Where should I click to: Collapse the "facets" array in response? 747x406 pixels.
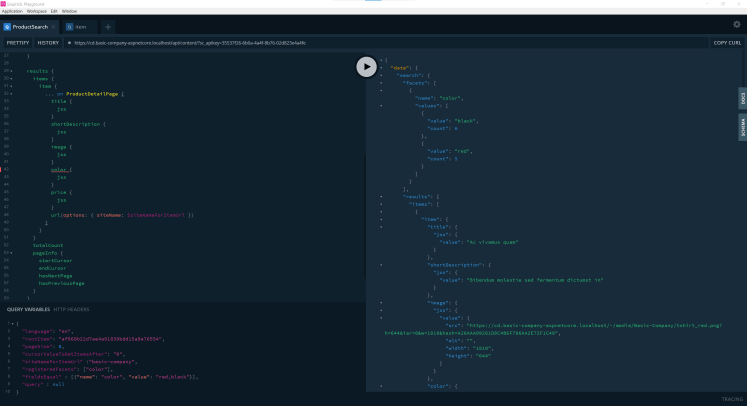tap(381, 82)
